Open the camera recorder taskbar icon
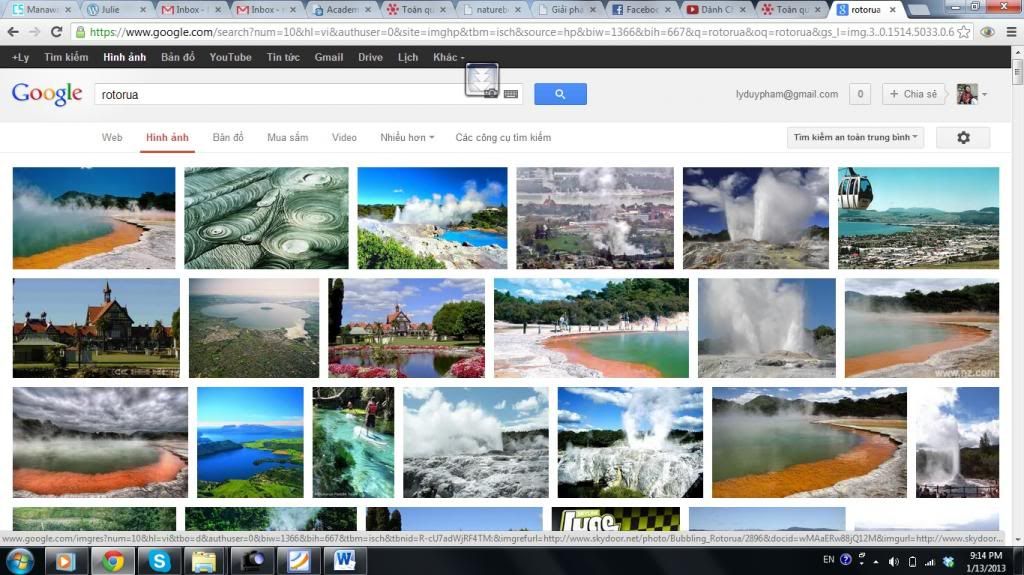Image resolution: width=1024 pixels, height=575 pixels. pos(252,561)
